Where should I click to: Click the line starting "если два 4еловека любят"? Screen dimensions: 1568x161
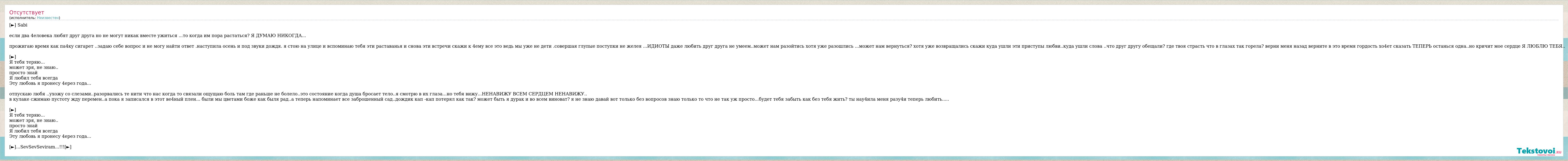[158, 35]
